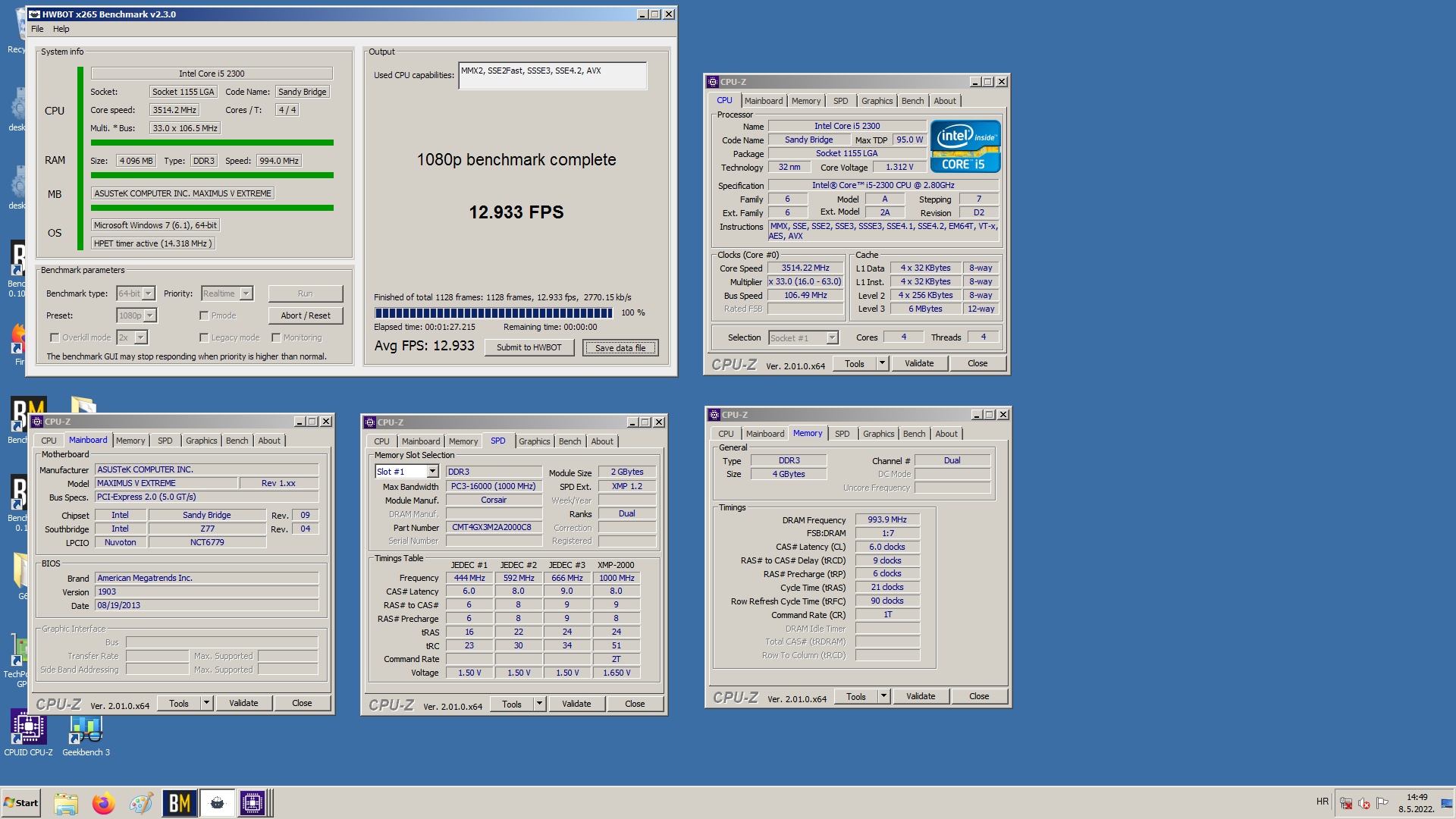
Task: Click the muted volume tray icon
Action: tap(1364, 803)
